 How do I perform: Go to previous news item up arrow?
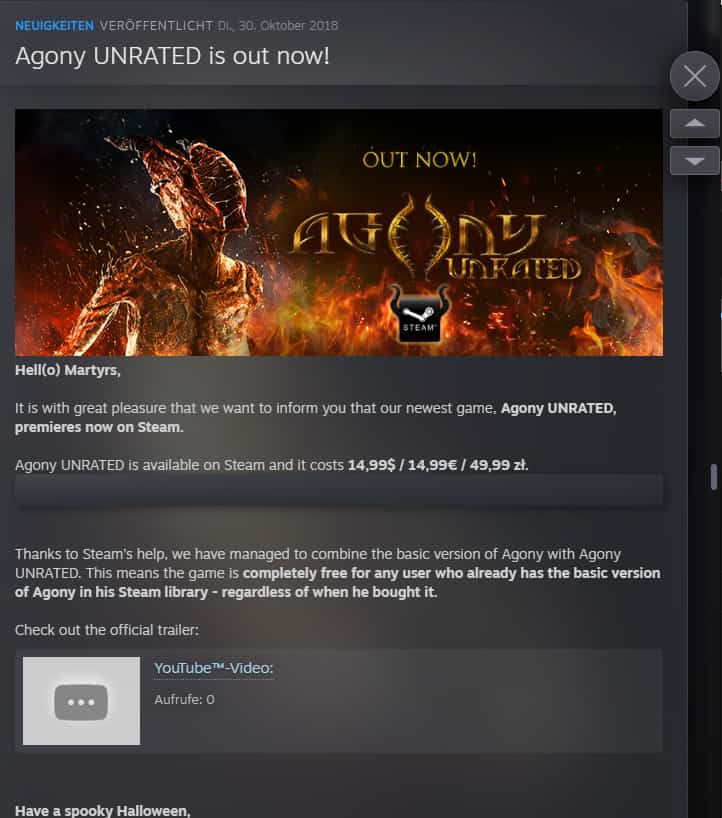[x=694, y=123]
